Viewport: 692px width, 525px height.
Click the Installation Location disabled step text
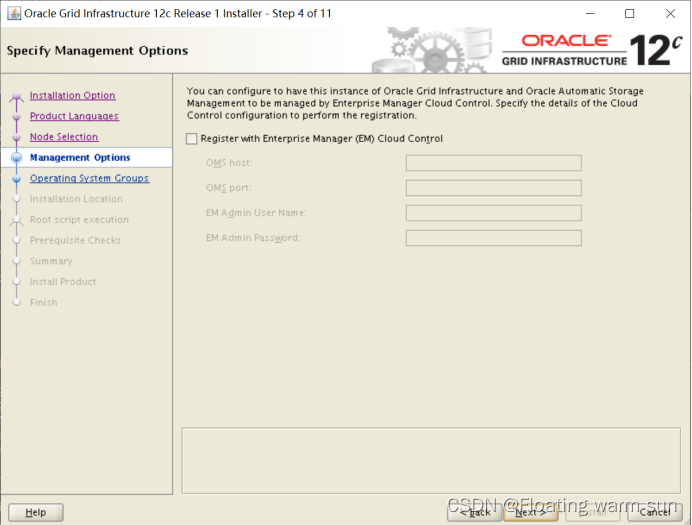[76, 199]
